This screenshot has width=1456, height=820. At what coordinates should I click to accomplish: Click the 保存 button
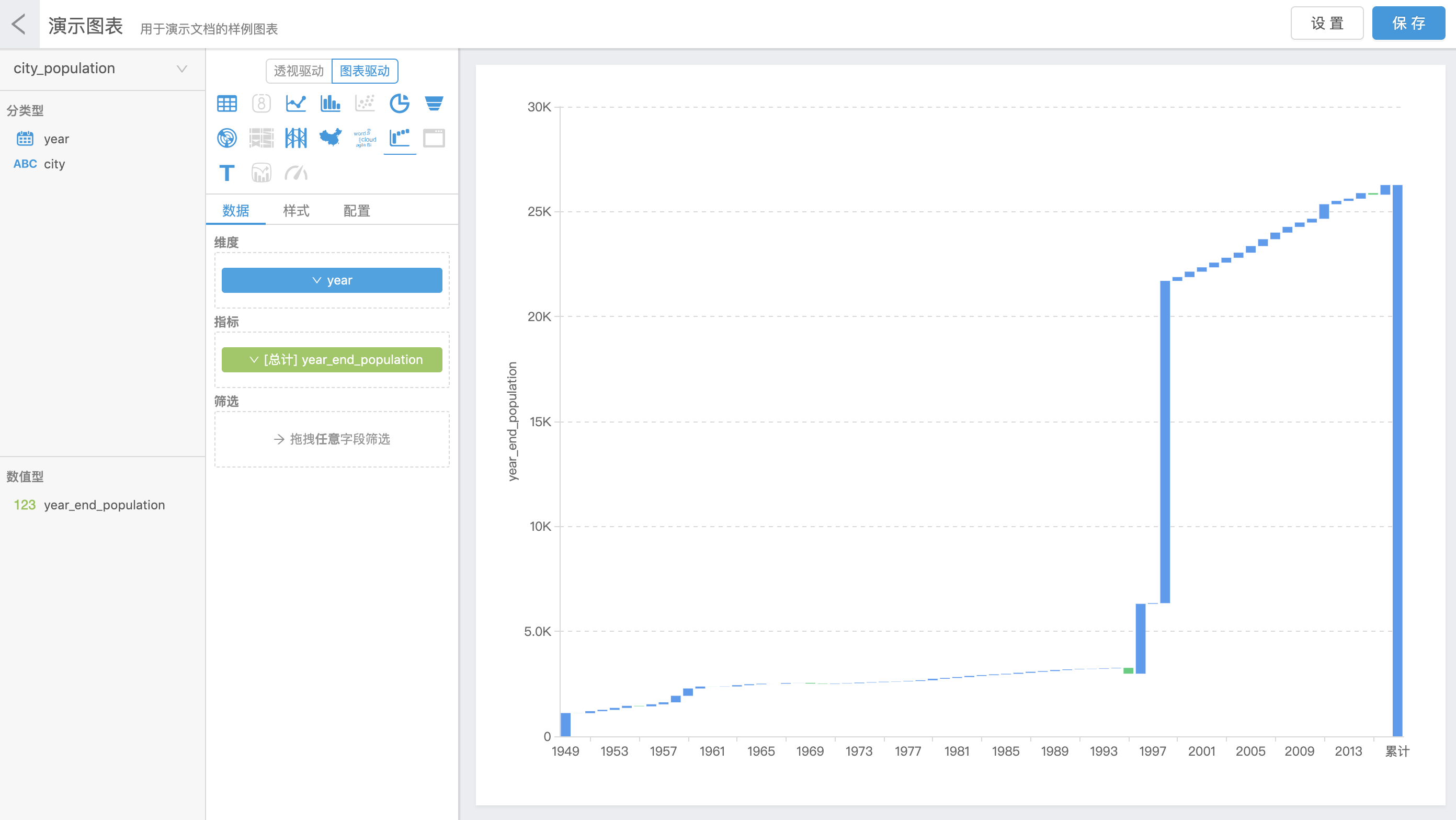point(1408,23)
